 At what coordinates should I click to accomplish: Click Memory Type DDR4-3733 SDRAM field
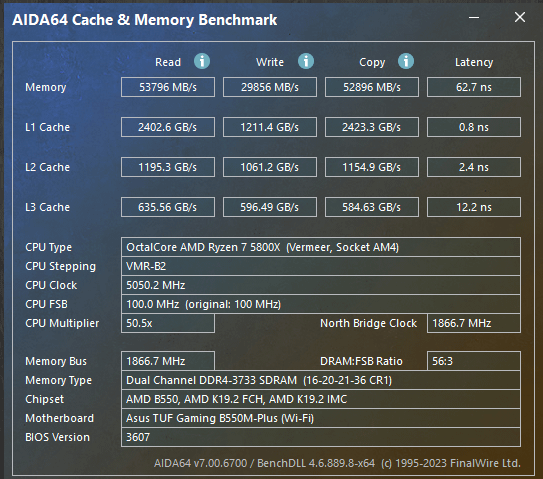[x=321, y=380]
